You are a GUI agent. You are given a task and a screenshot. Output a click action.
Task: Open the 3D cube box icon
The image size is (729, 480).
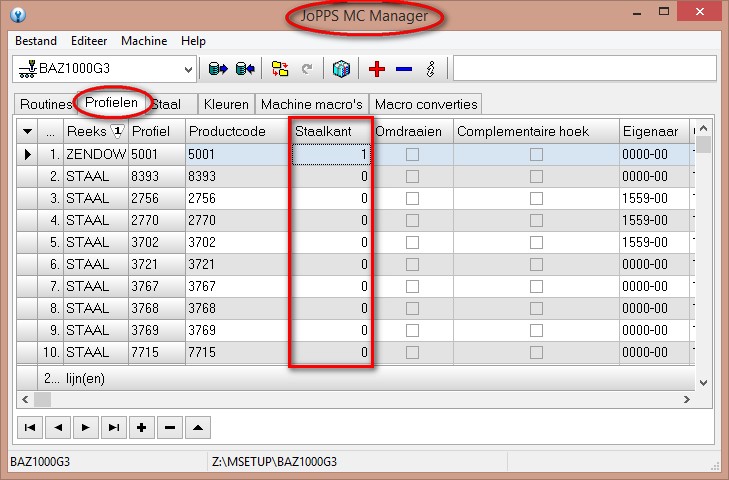(341, 69)
